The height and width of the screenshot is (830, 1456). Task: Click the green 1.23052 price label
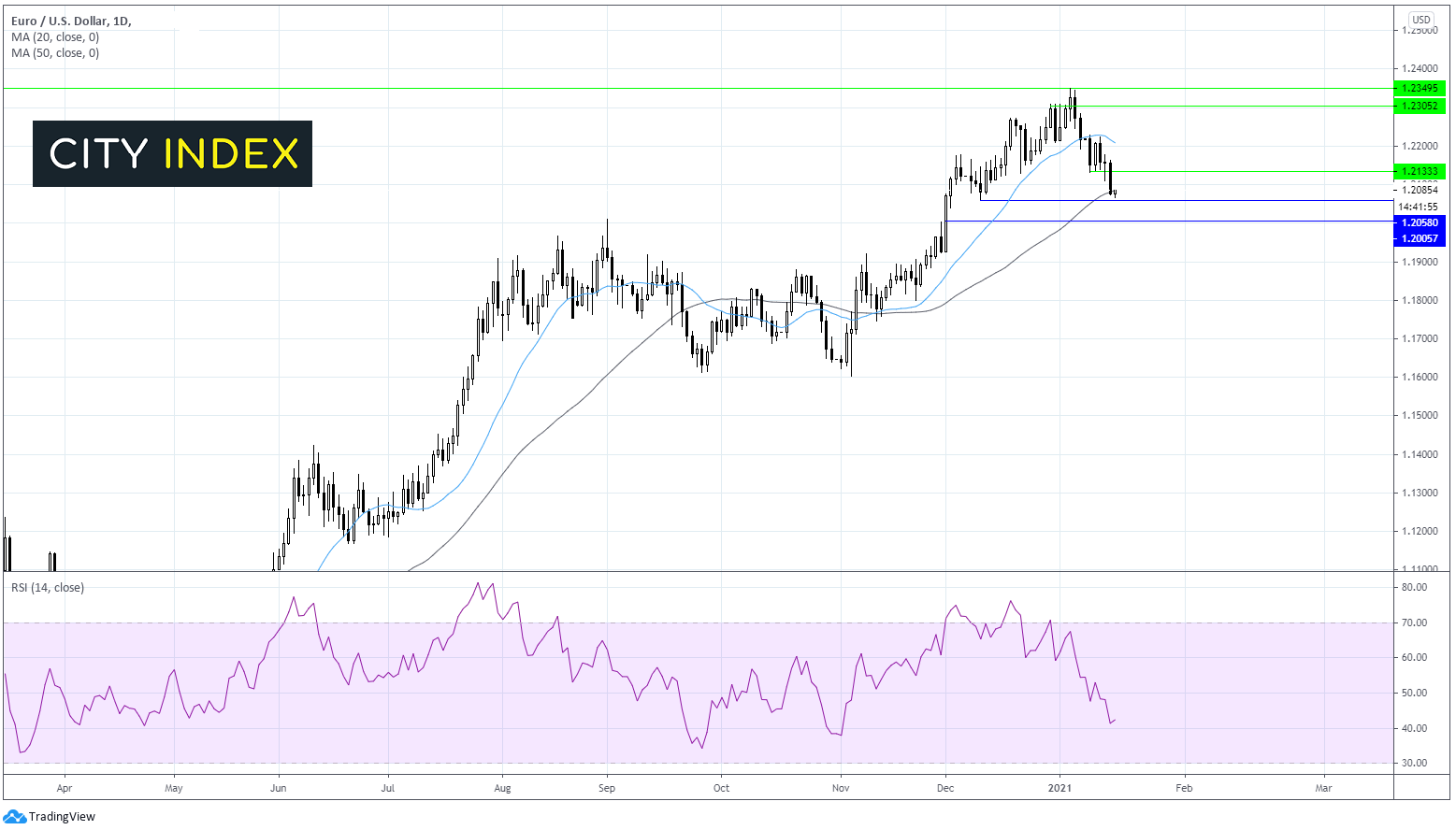(x=1419, y=106)
